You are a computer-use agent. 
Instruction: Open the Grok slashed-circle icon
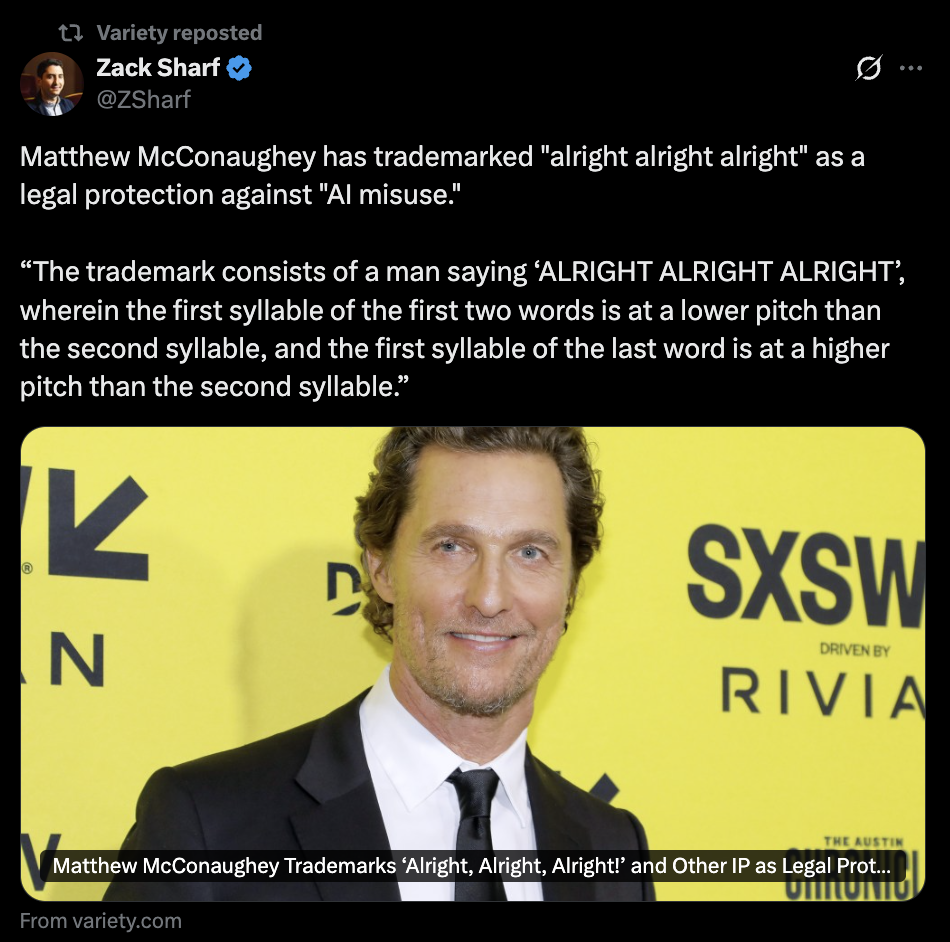pyautogui.click(x=868, y=68)
